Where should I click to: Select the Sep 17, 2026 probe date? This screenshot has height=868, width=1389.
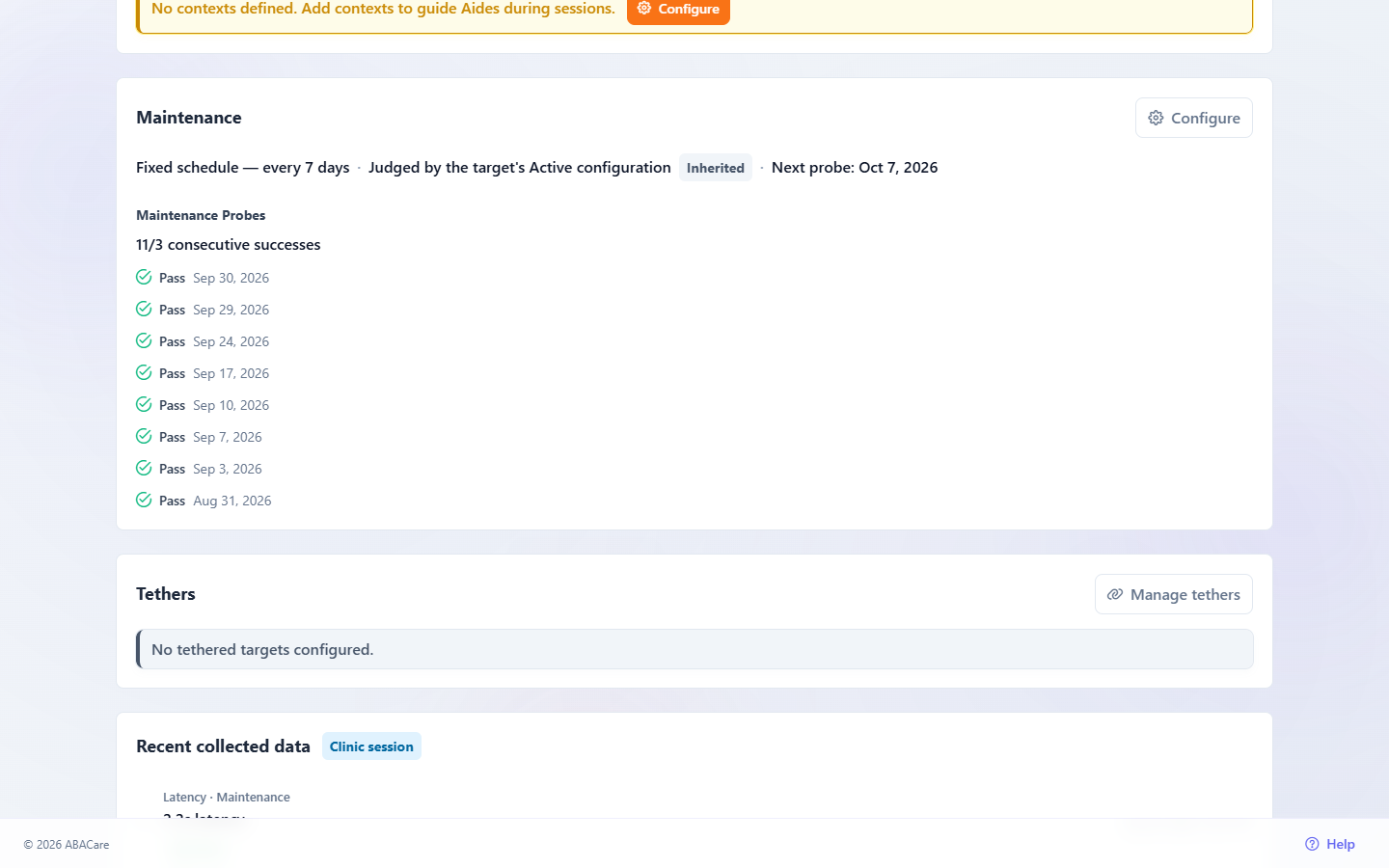(231, 373)
